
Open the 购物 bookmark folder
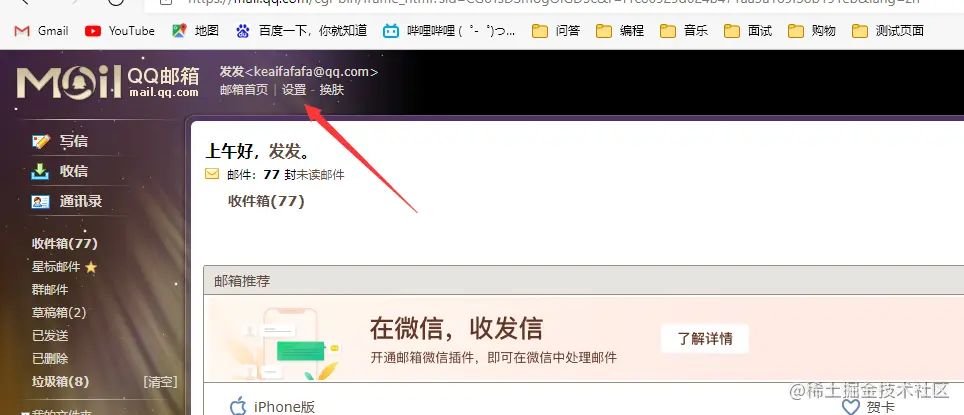[812, 31]
